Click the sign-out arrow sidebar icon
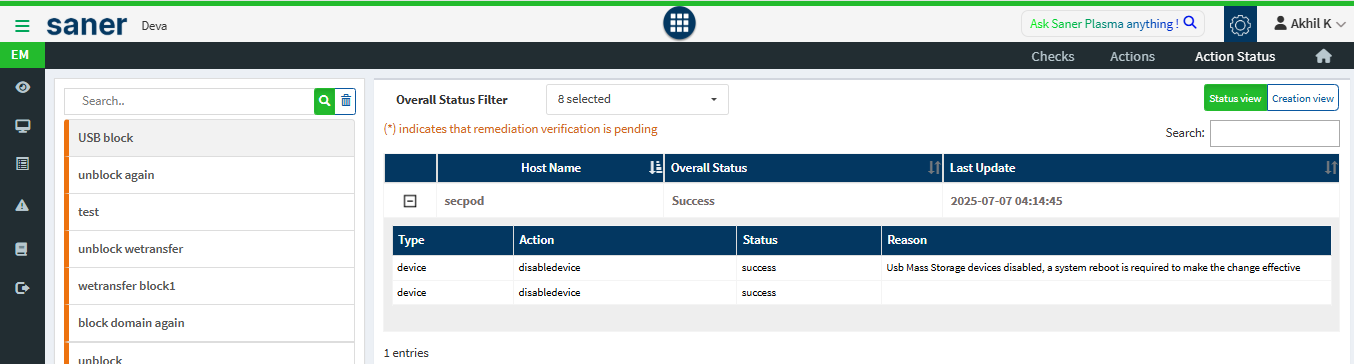This screenshot has width=1354, height=364. point(22,288)
